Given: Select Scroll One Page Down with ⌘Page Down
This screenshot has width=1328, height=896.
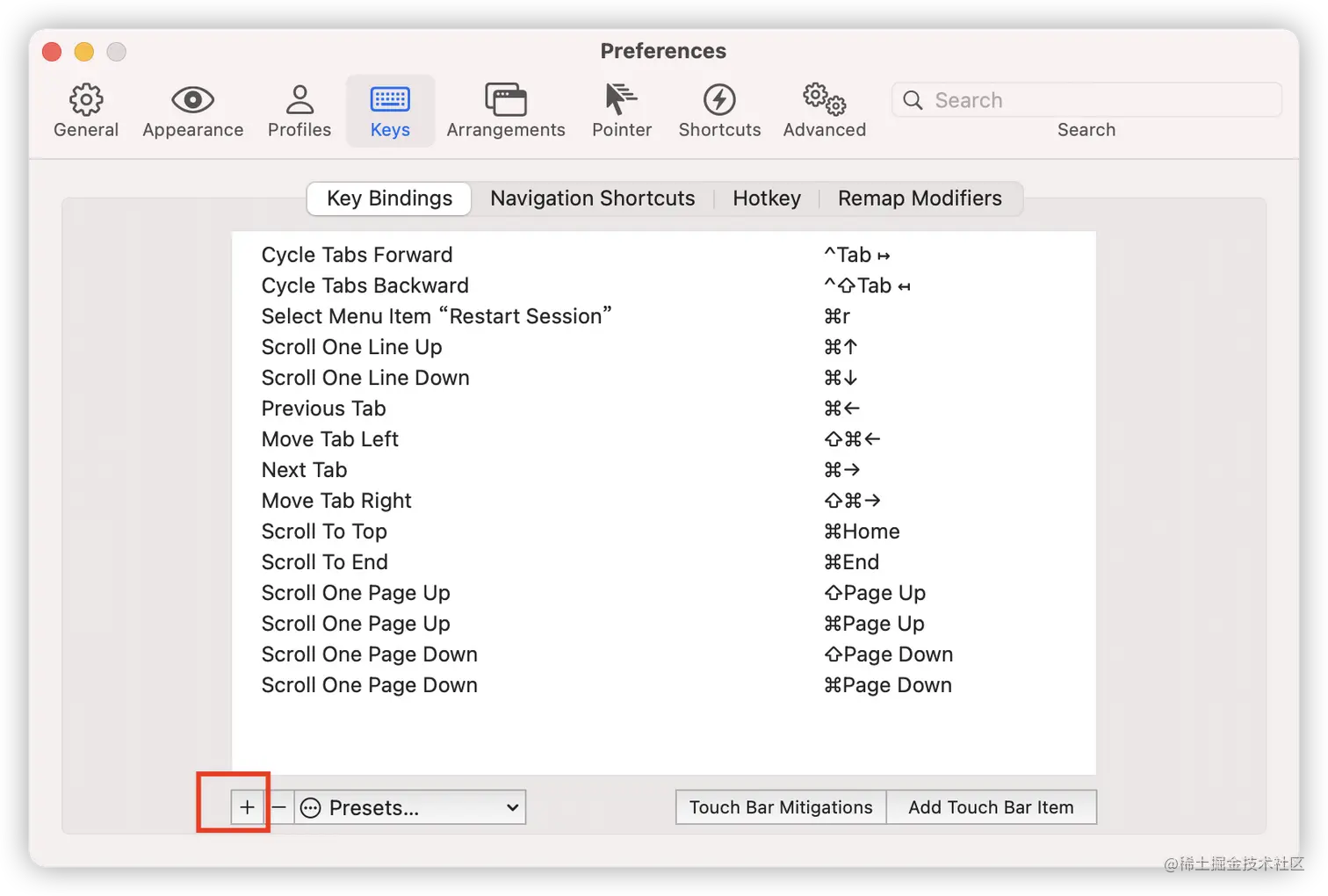Looking at the screenshot, I should [x=663, y=685].
